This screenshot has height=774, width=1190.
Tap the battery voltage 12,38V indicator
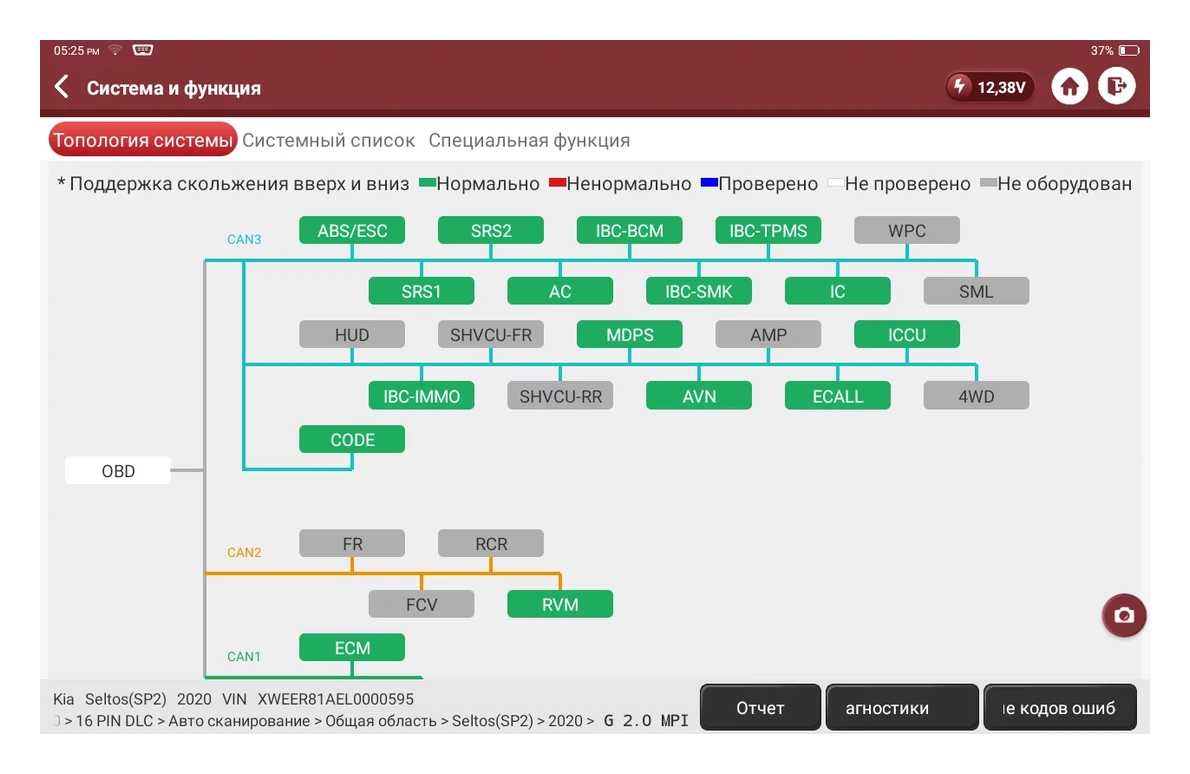[x=990, y=87]
